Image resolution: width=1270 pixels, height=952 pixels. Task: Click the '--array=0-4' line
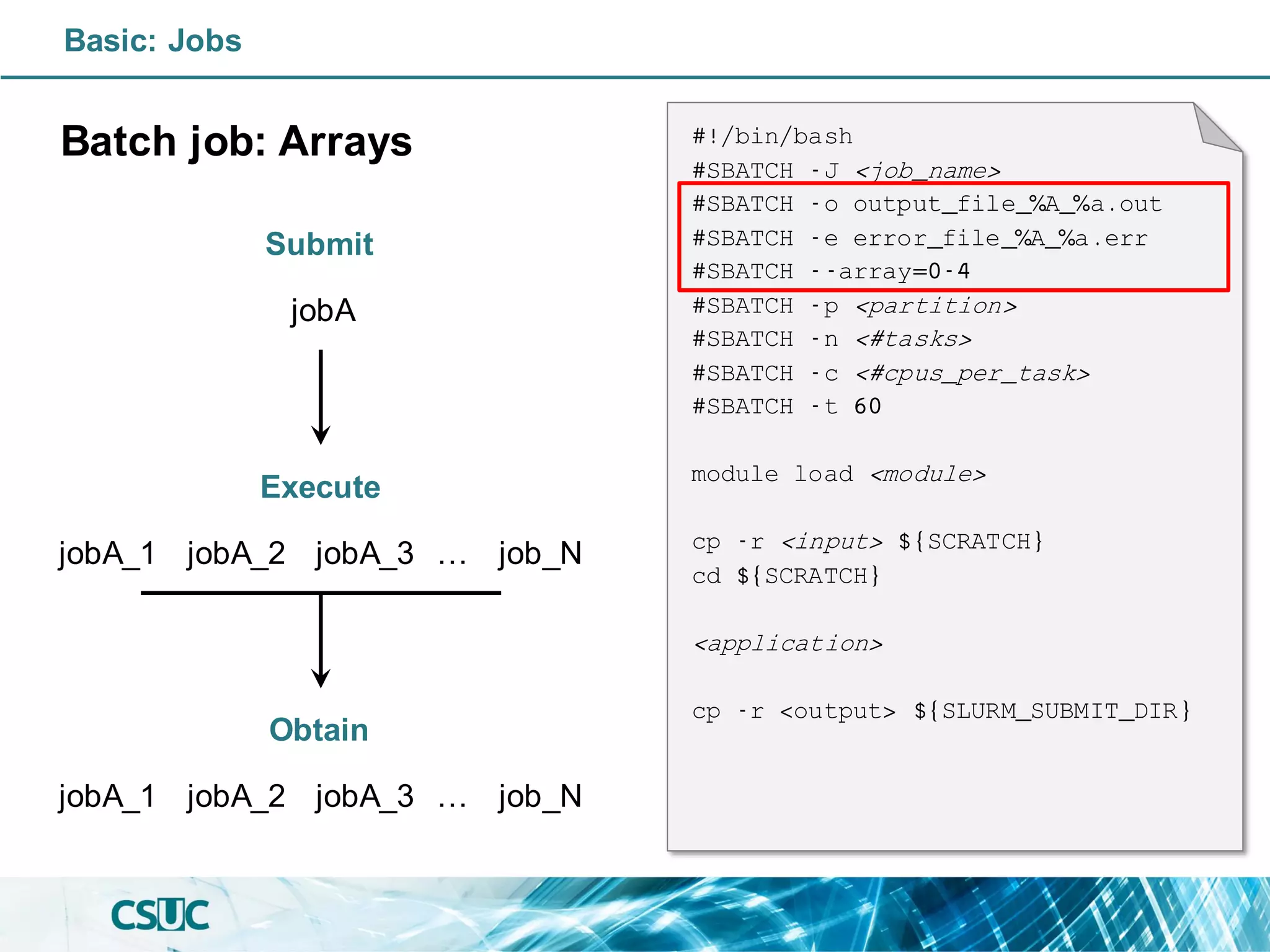(831, 271)
